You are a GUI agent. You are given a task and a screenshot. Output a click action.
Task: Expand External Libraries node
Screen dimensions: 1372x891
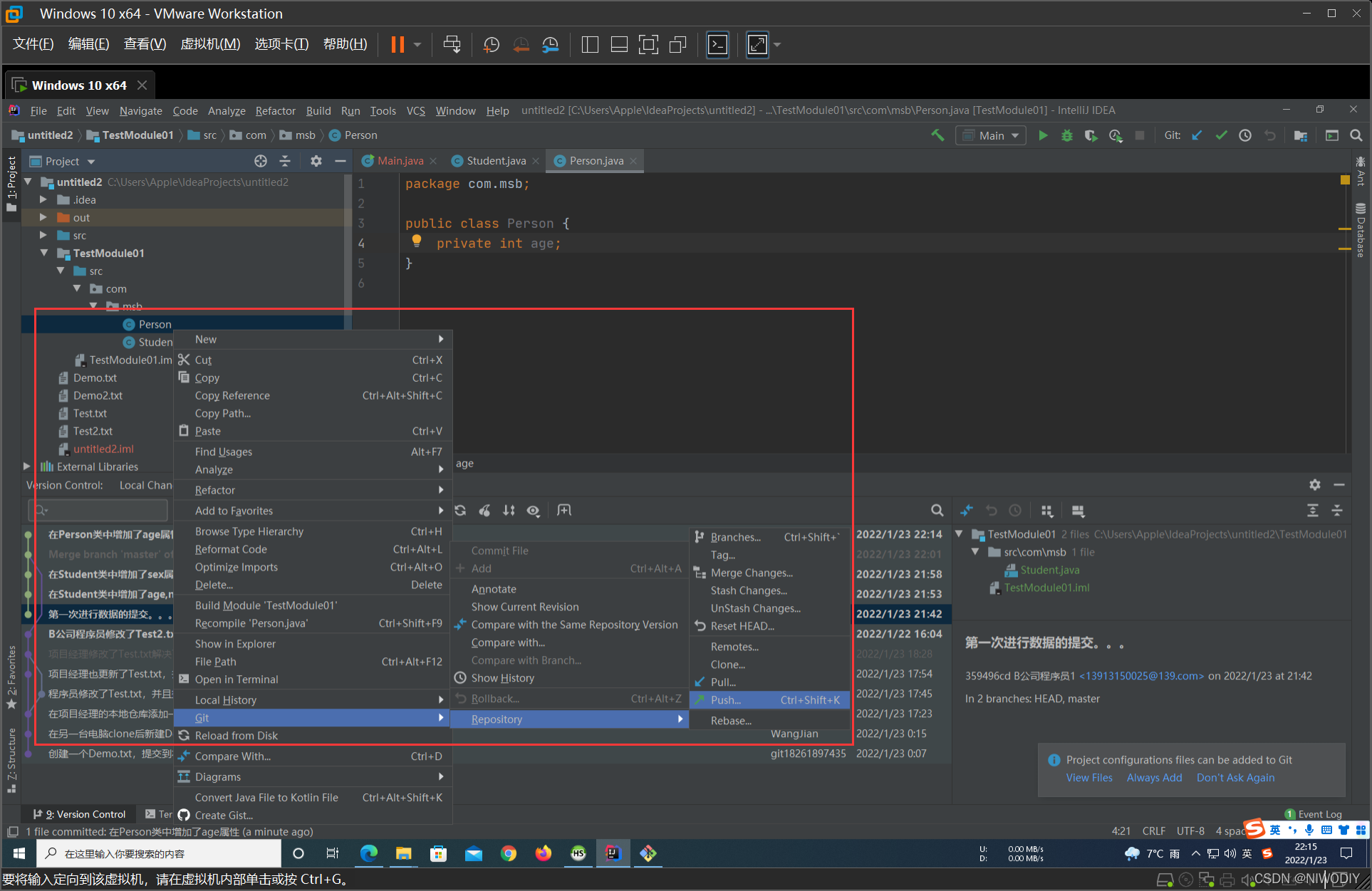[x=27, y=467]
